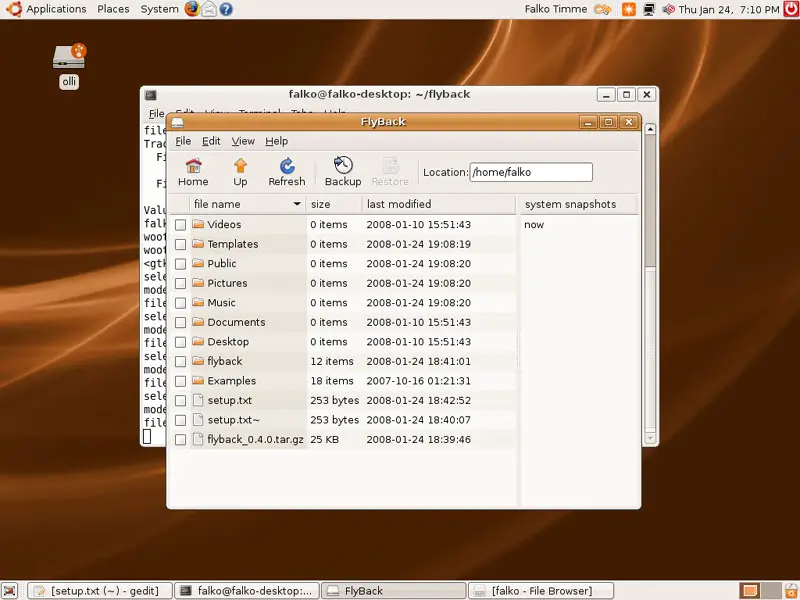800x600 pixels.
Task: Click the orange update notifier tray icon
Action: (x=629, y=9)
